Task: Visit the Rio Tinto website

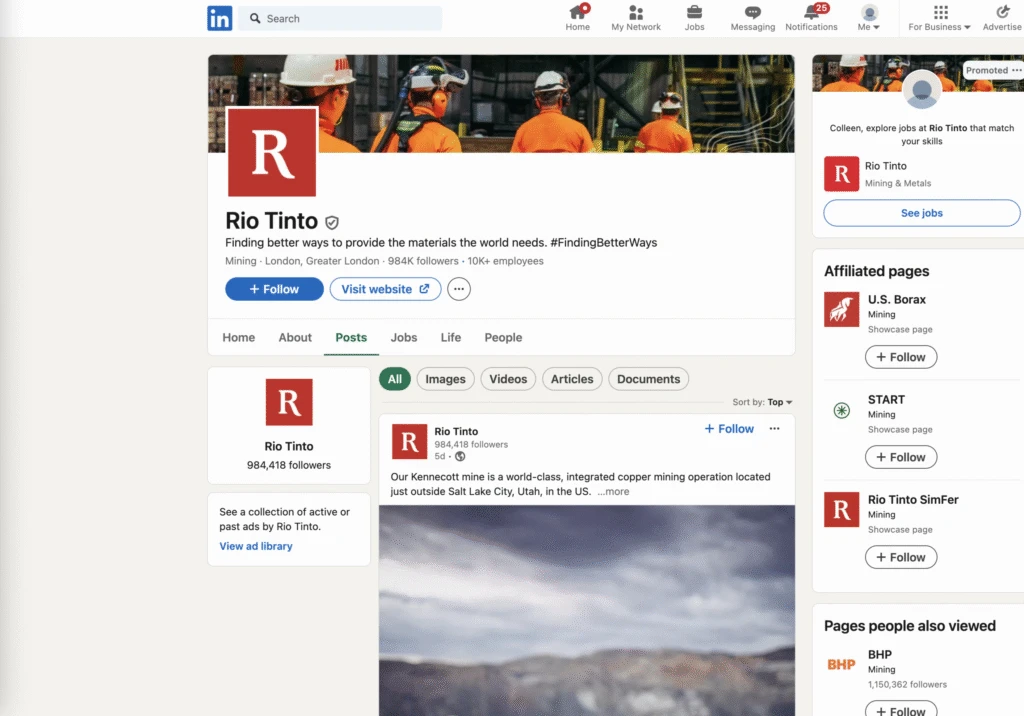Action: coord(385,289)
